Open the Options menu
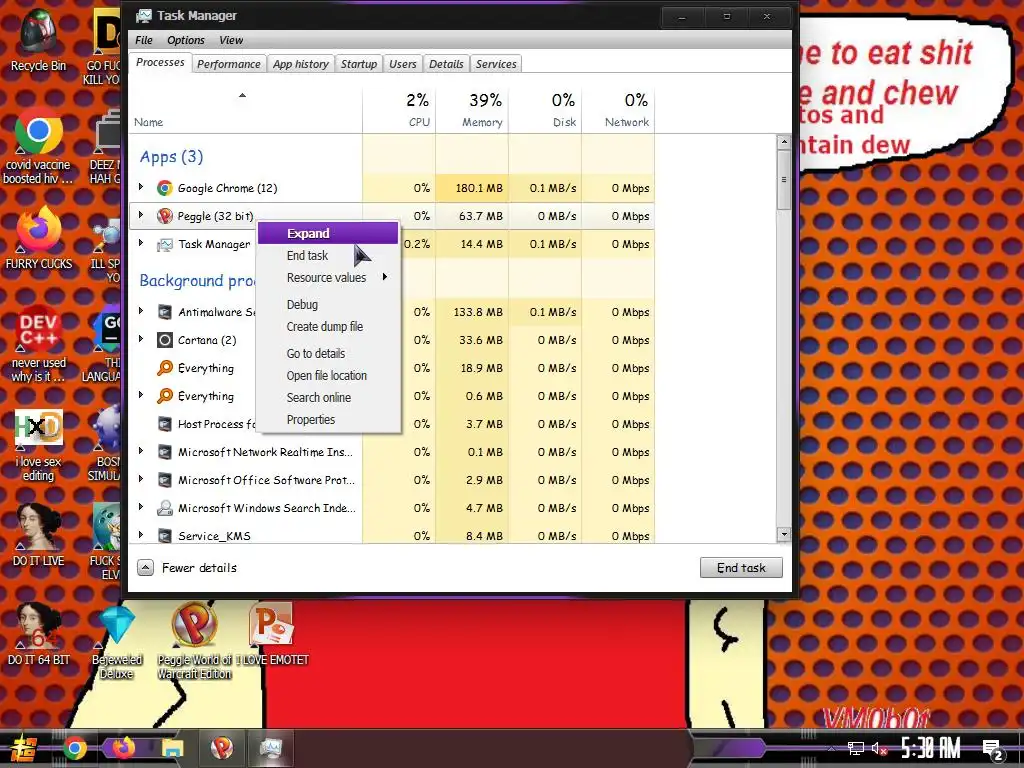The image size is (1024, 768). coord(185,40)
